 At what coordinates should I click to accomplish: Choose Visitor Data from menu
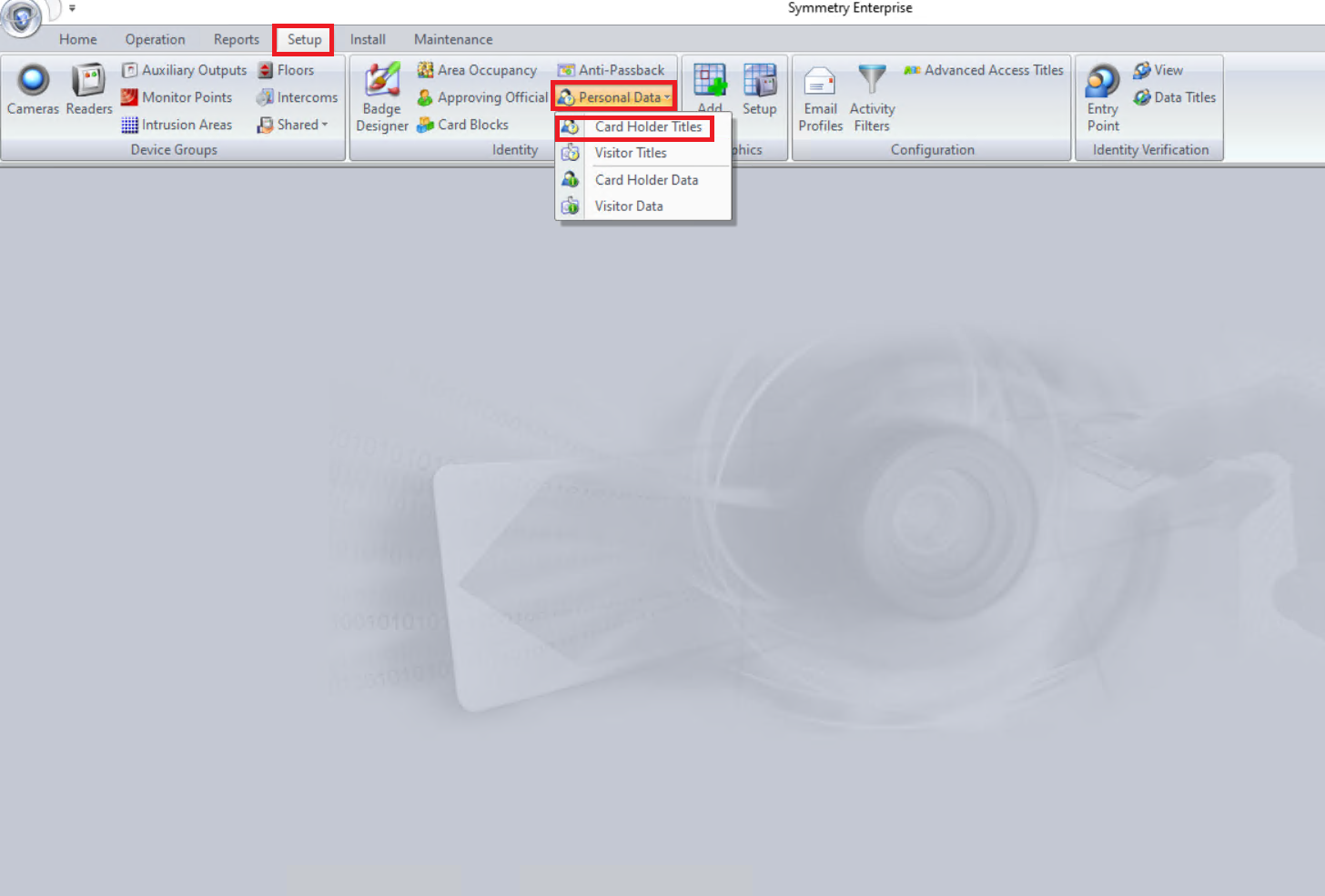pyautogui.click(x=642, y=206)
